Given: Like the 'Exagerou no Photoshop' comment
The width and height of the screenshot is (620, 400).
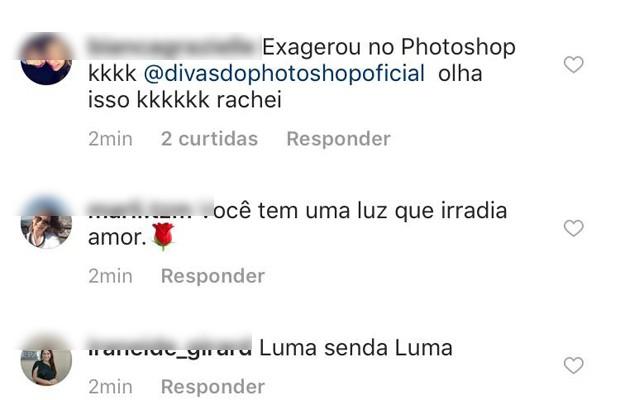Looking at the screenshot, I should (x=573, y=65).
